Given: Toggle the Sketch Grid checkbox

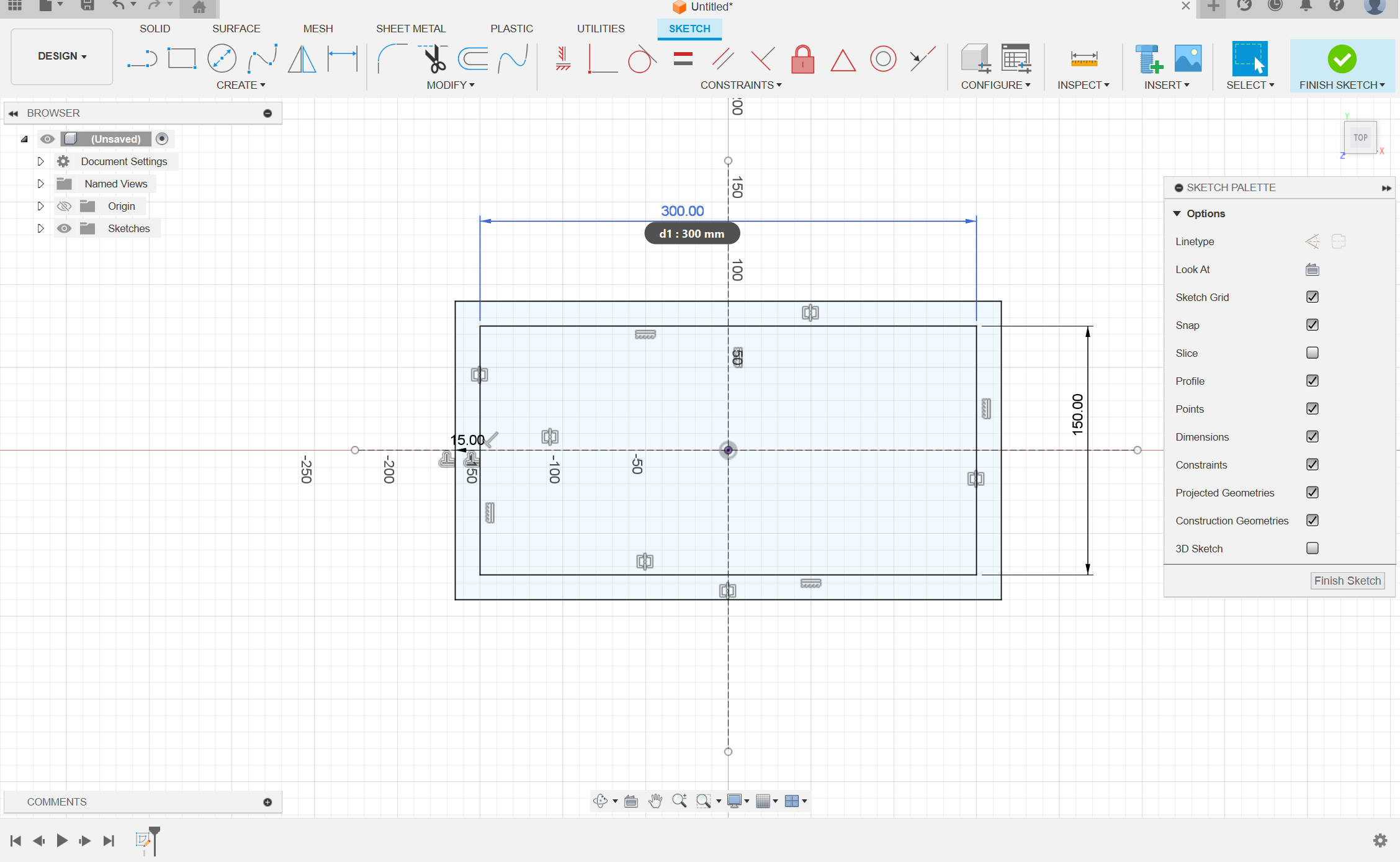Looking at the screenshot, I should pos(1312,297).
